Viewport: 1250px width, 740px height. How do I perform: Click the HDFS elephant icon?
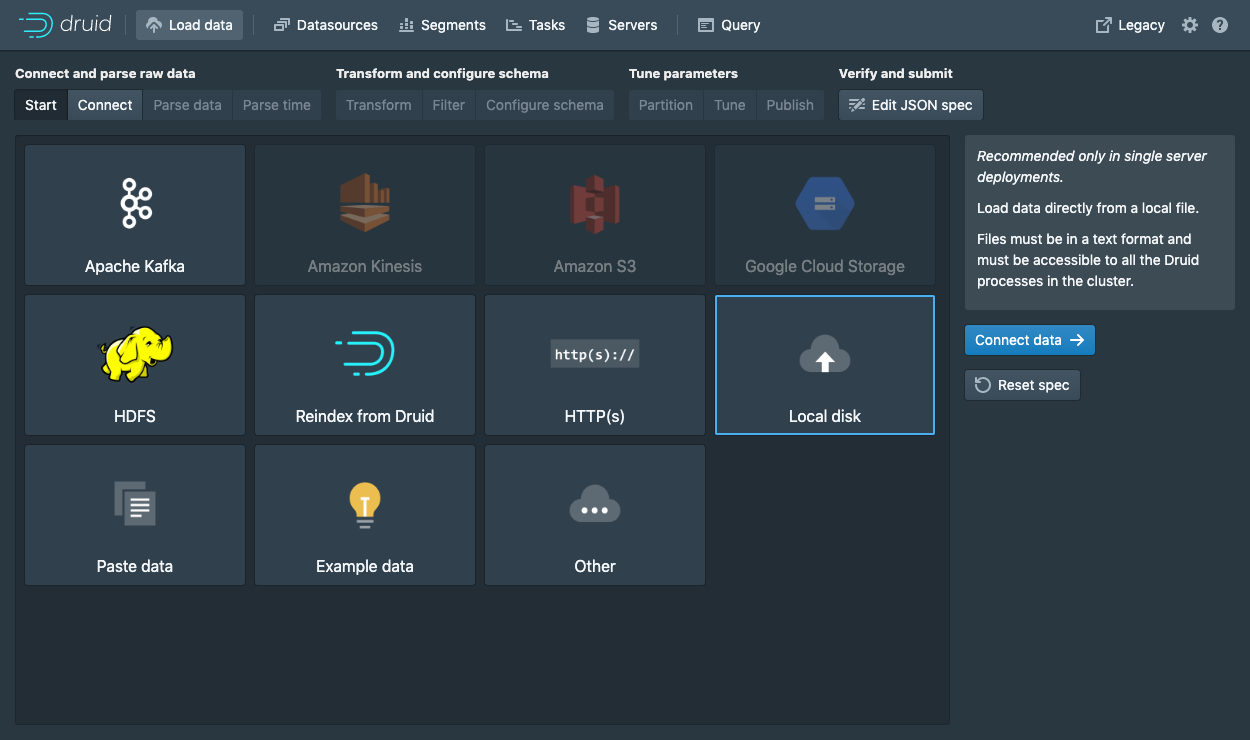[x=135, y=353]
